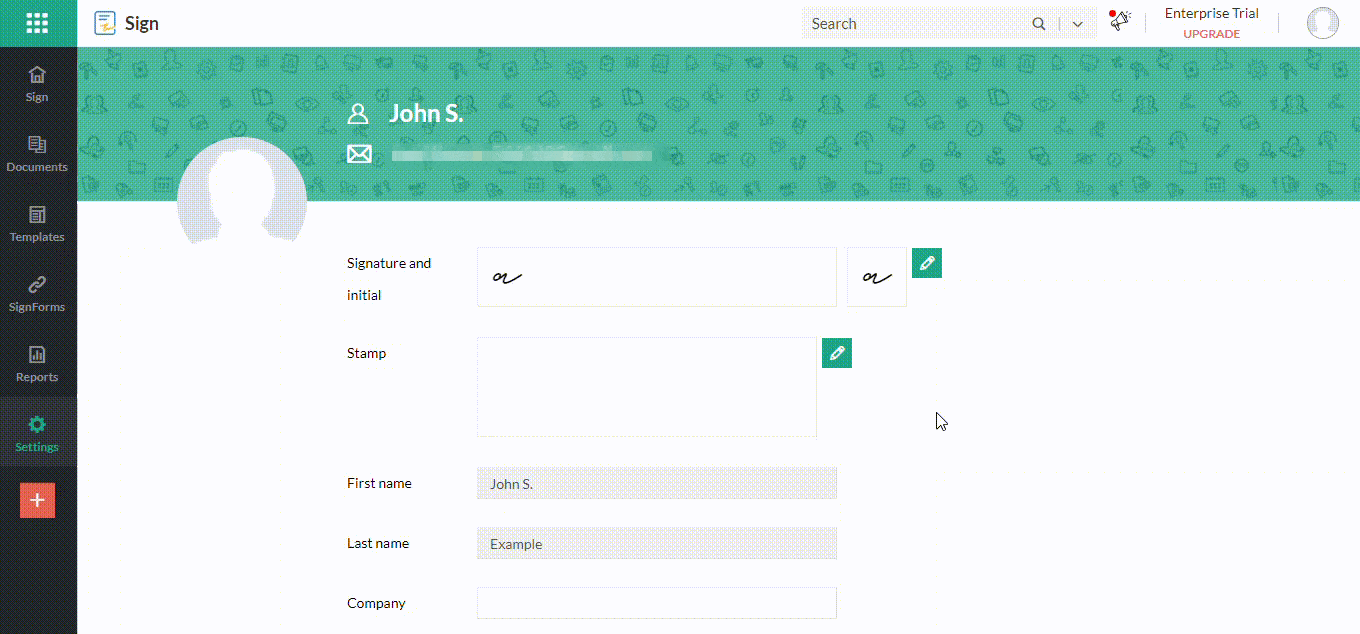Screen dimensions: 1360x634
Task: Return to the Sign home tab
Action: click(37, 85)
